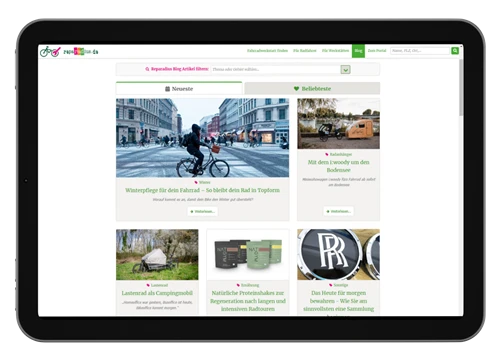Open the RR emblem article image

pos(338,255)
